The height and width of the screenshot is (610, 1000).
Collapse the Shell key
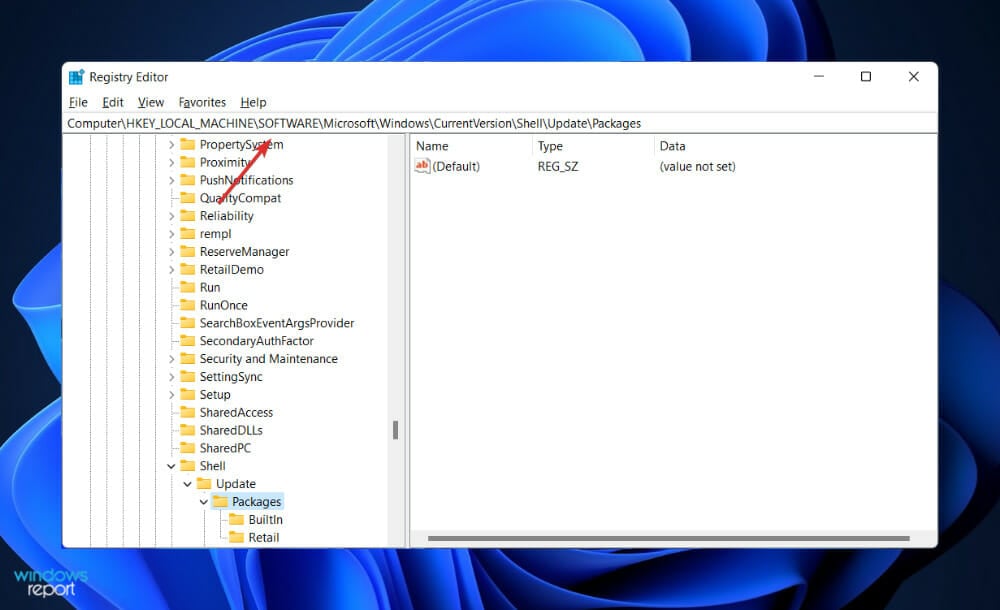[x=170, y=465]
